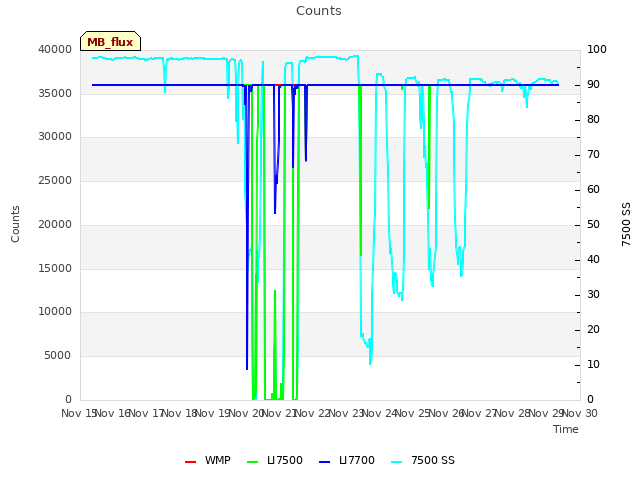Click the blue LI7700 legend swatch
The image size is (640, 480).
(x=324, y=462)
